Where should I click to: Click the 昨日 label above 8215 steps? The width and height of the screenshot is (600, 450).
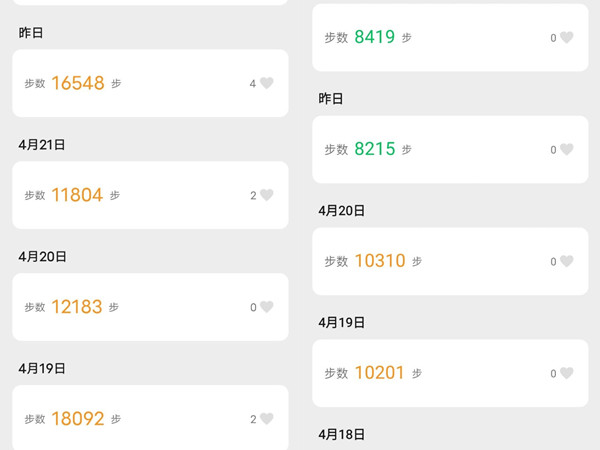(x=331, y=99)
